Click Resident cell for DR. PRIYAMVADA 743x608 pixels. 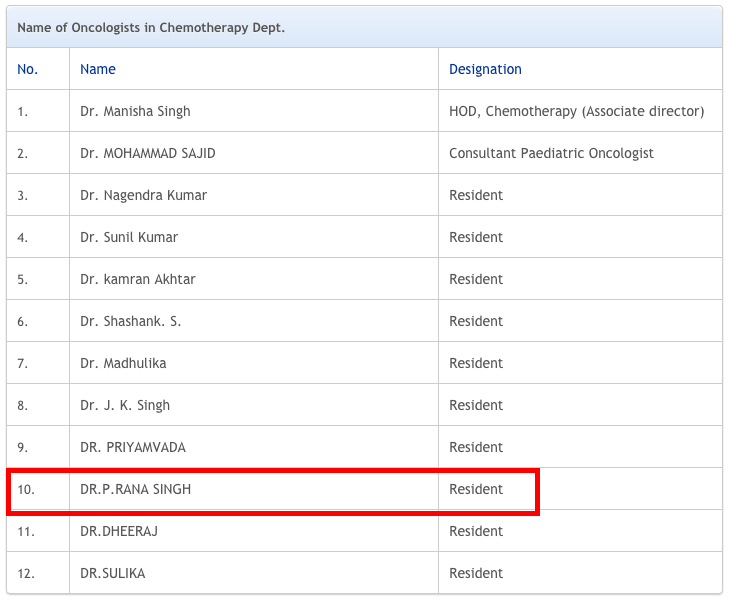(476, 447)
